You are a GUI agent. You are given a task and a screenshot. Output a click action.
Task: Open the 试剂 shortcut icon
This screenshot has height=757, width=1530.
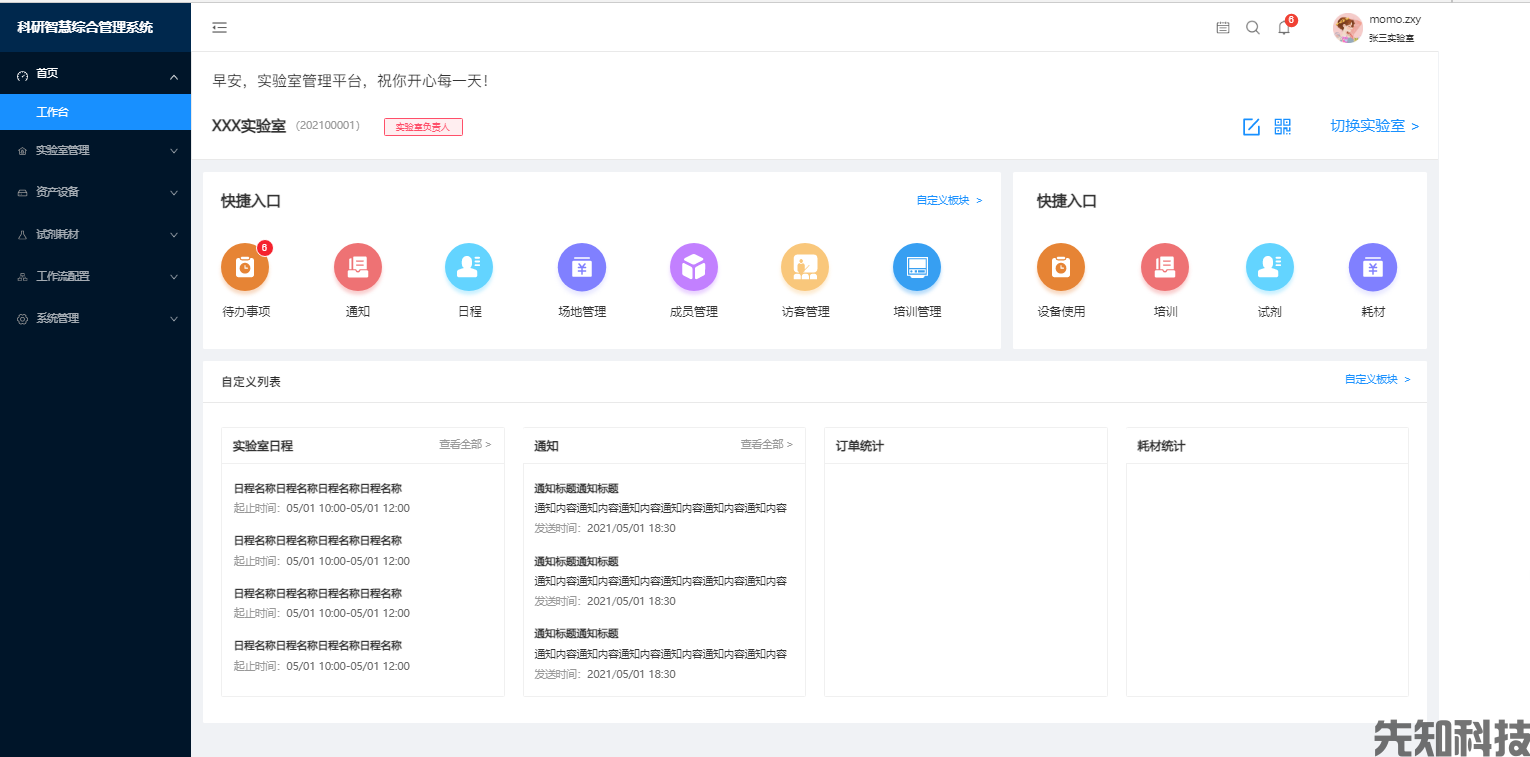pyautogui.click(x=1270, y=267)
